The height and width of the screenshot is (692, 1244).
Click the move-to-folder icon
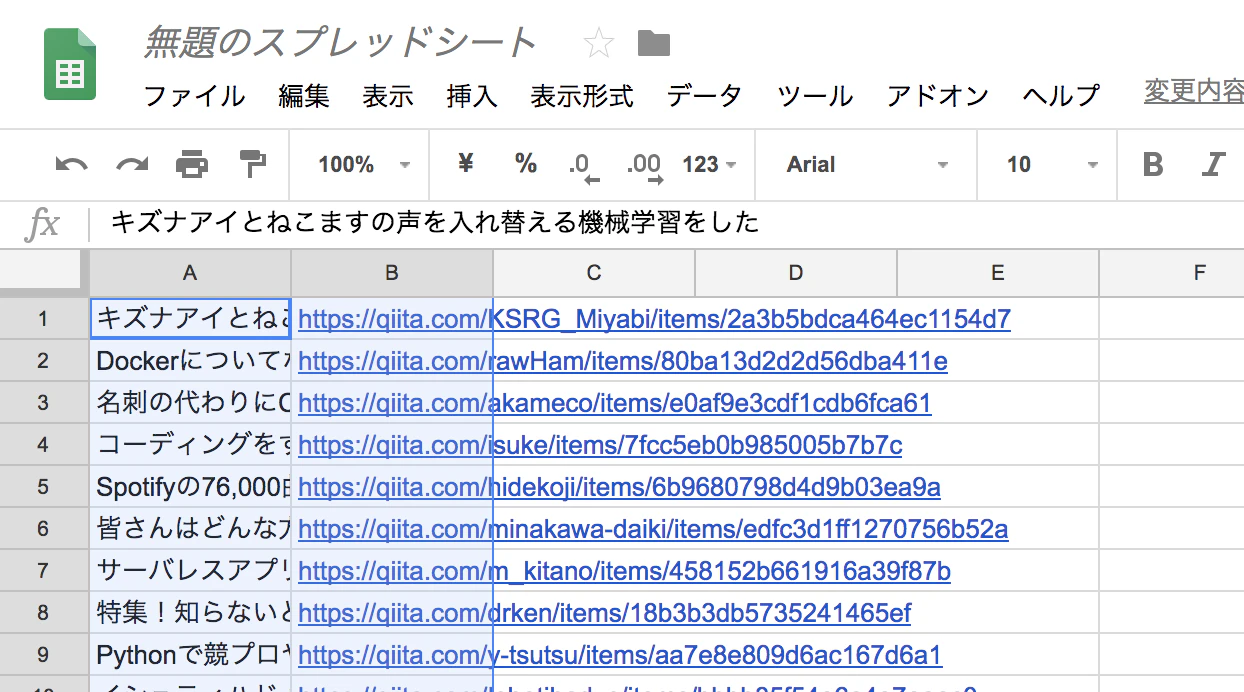[x=654, y=43]
